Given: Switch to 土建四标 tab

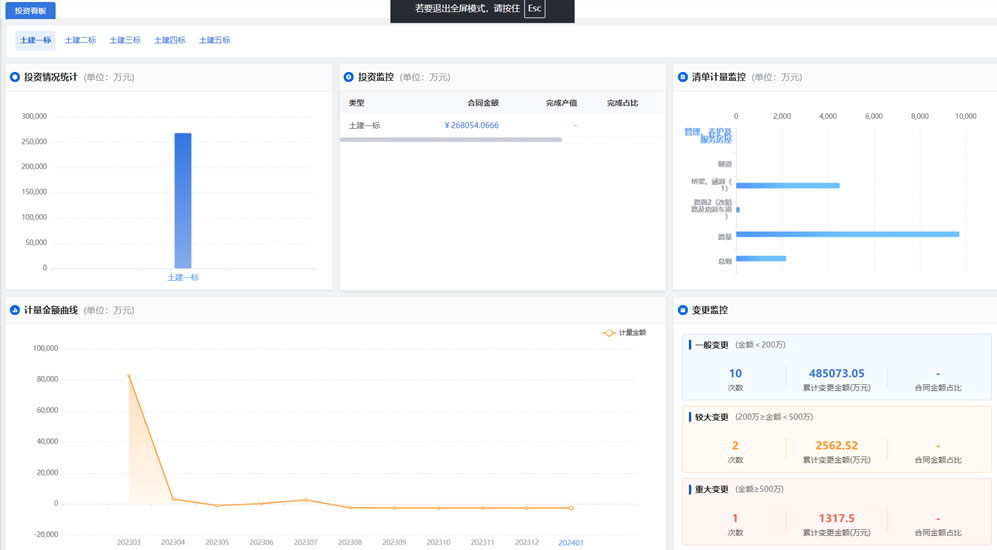Looking at the screenshot, I should (x=170, y=40).
